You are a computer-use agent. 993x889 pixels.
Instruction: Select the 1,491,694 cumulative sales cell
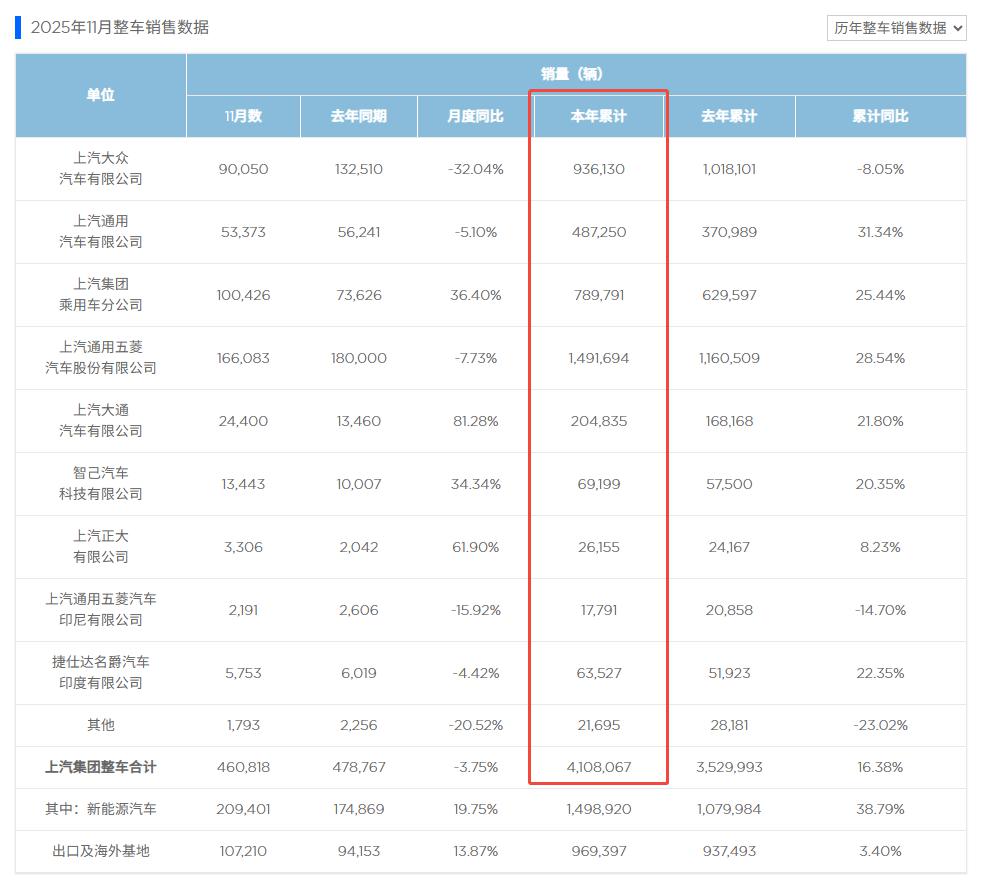pos(598,358)
